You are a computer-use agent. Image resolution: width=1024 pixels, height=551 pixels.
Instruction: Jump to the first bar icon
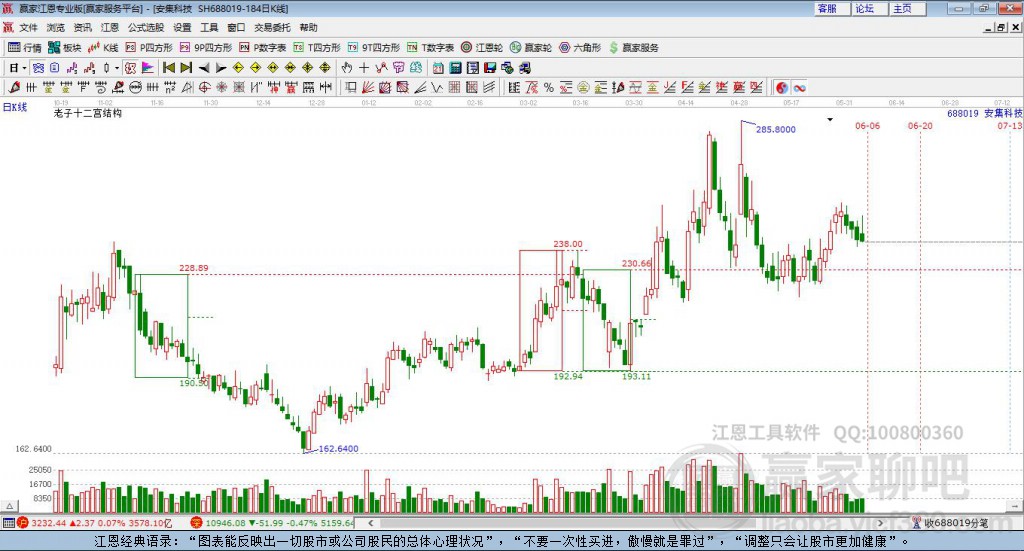point(168,68)
